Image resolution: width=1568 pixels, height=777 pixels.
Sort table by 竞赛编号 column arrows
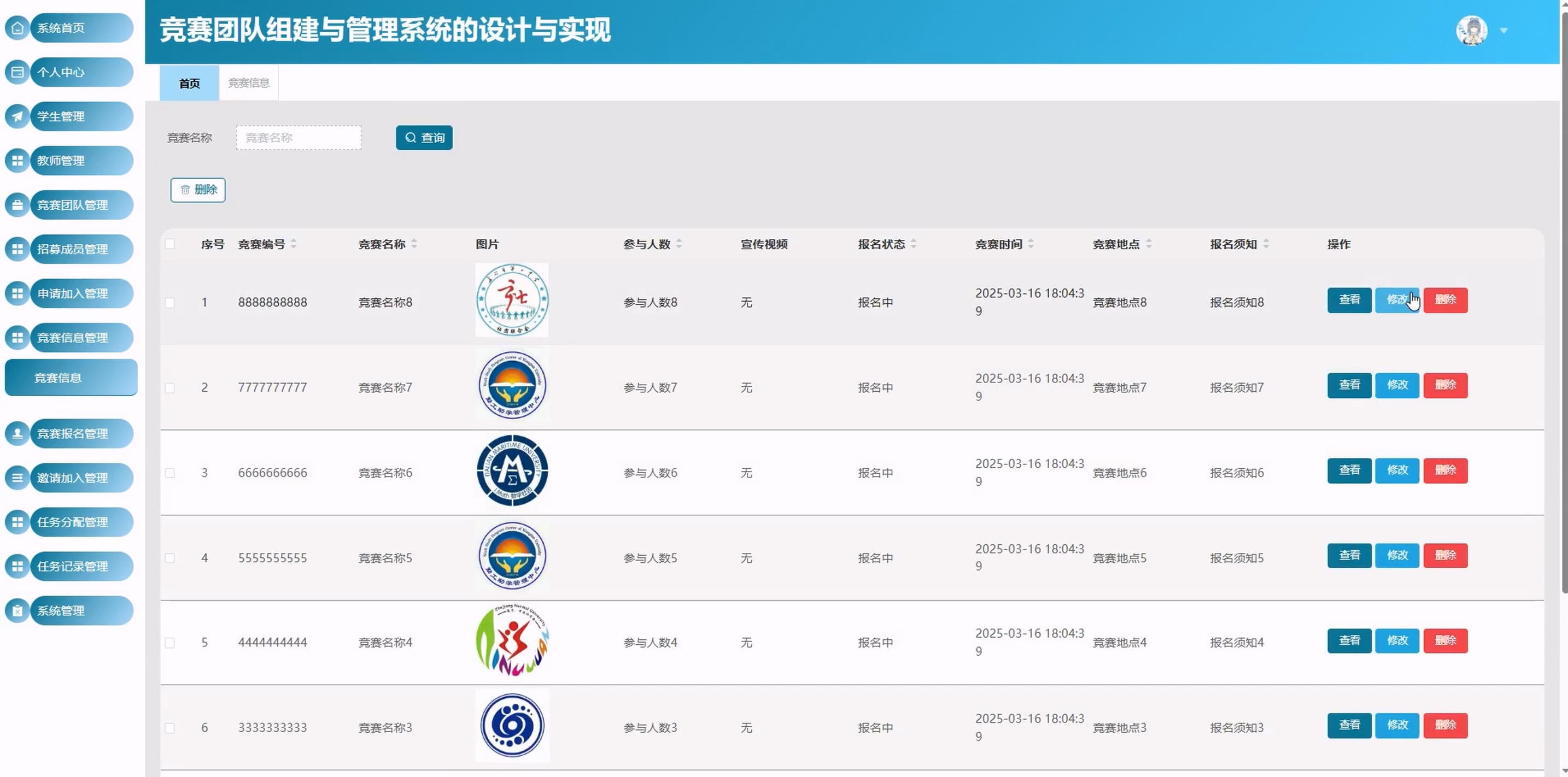pyautogui.click(x=294, y=244)
